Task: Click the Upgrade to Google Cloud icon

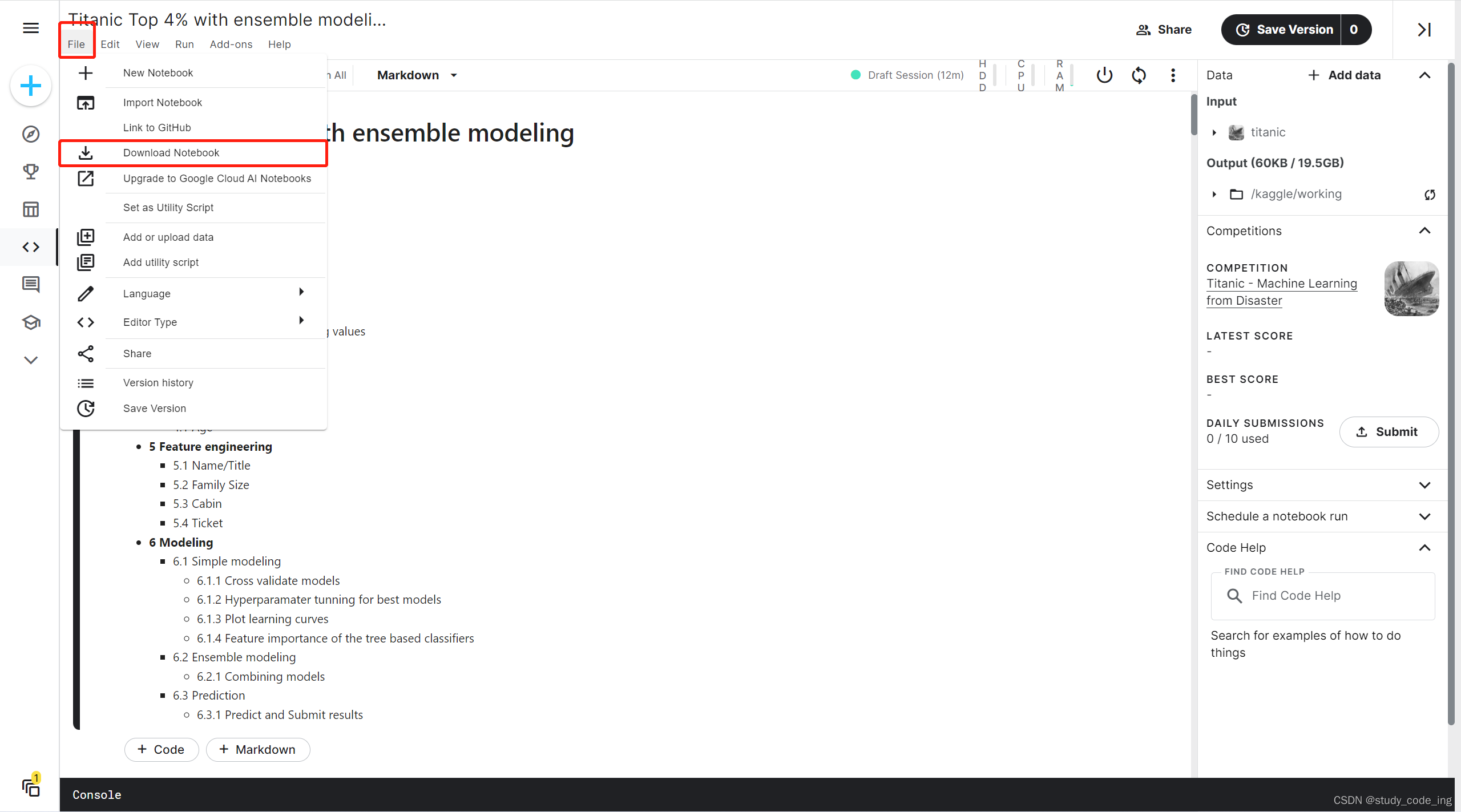Action: click(x=86, y=179)
